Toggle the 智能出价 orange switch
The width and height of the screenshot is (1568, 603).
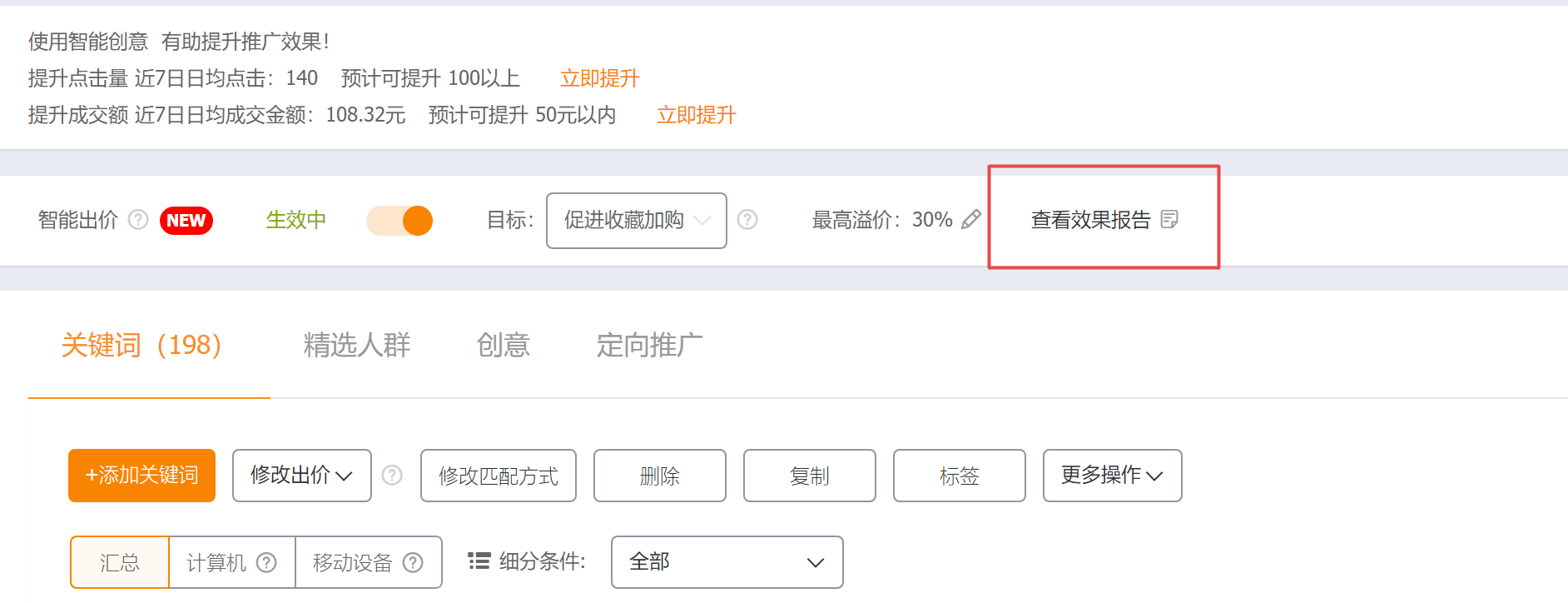(399, 221)
